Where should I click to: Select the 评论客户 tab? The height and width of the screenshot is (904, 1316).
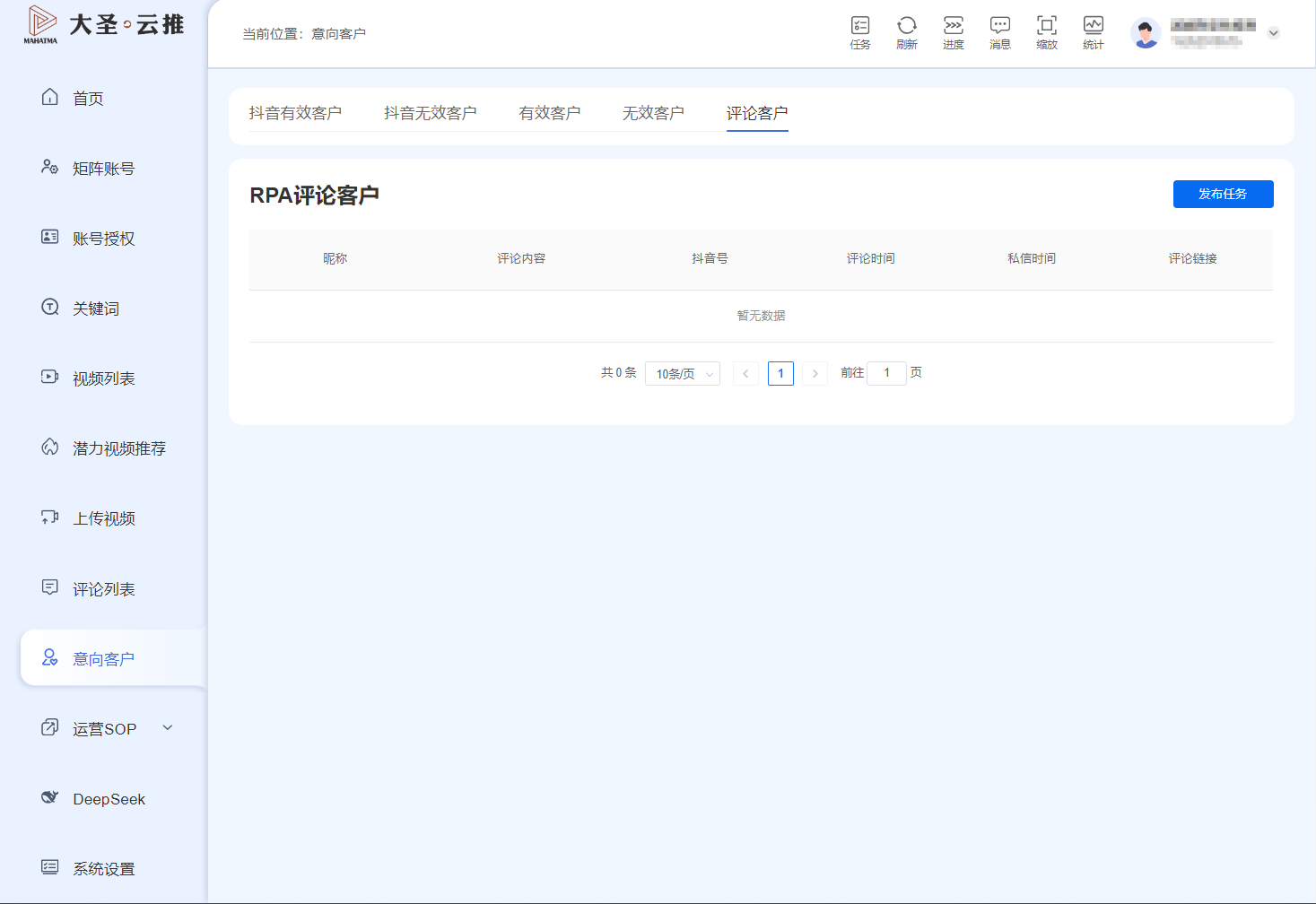757,113
